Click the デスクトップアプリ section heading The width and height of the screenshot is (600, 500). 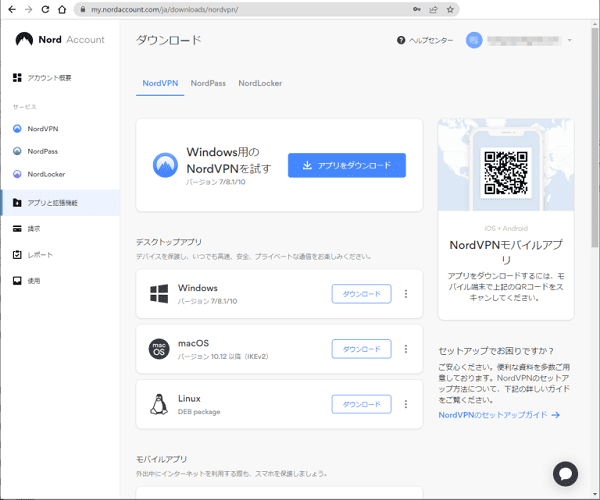tap(169, 242)
